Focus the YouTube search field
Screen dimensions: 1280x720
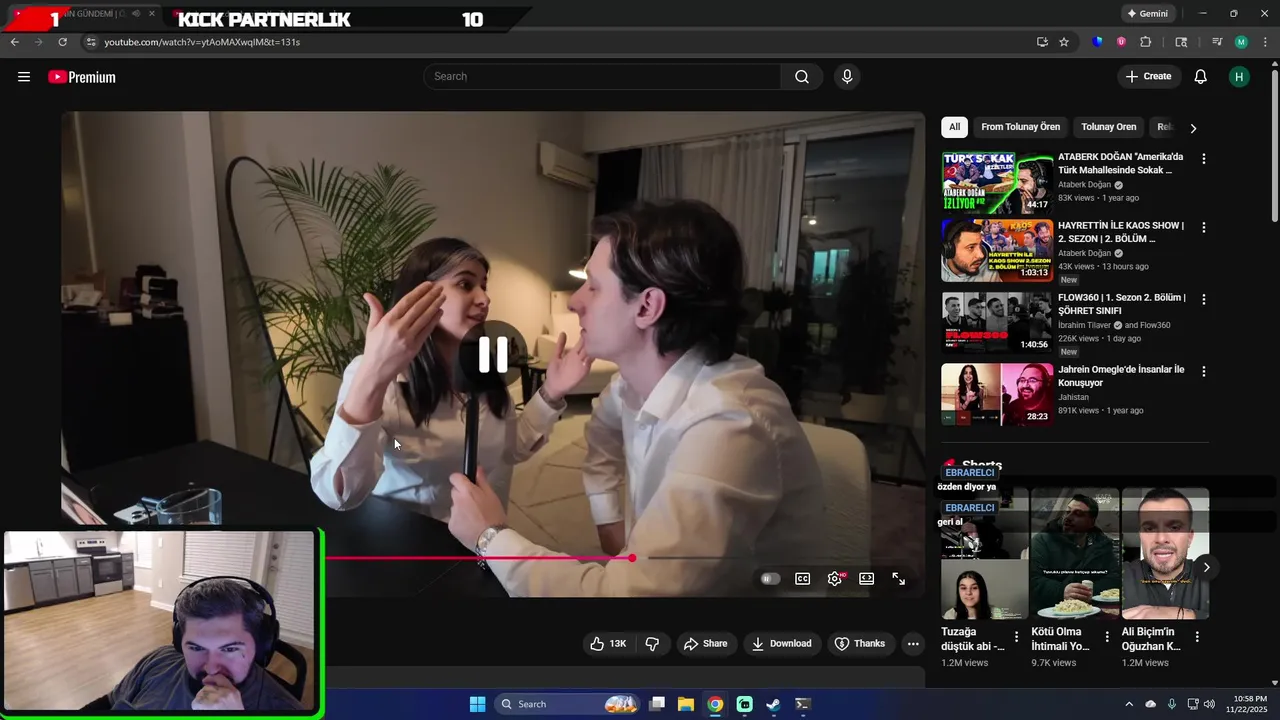pos(603,77)
